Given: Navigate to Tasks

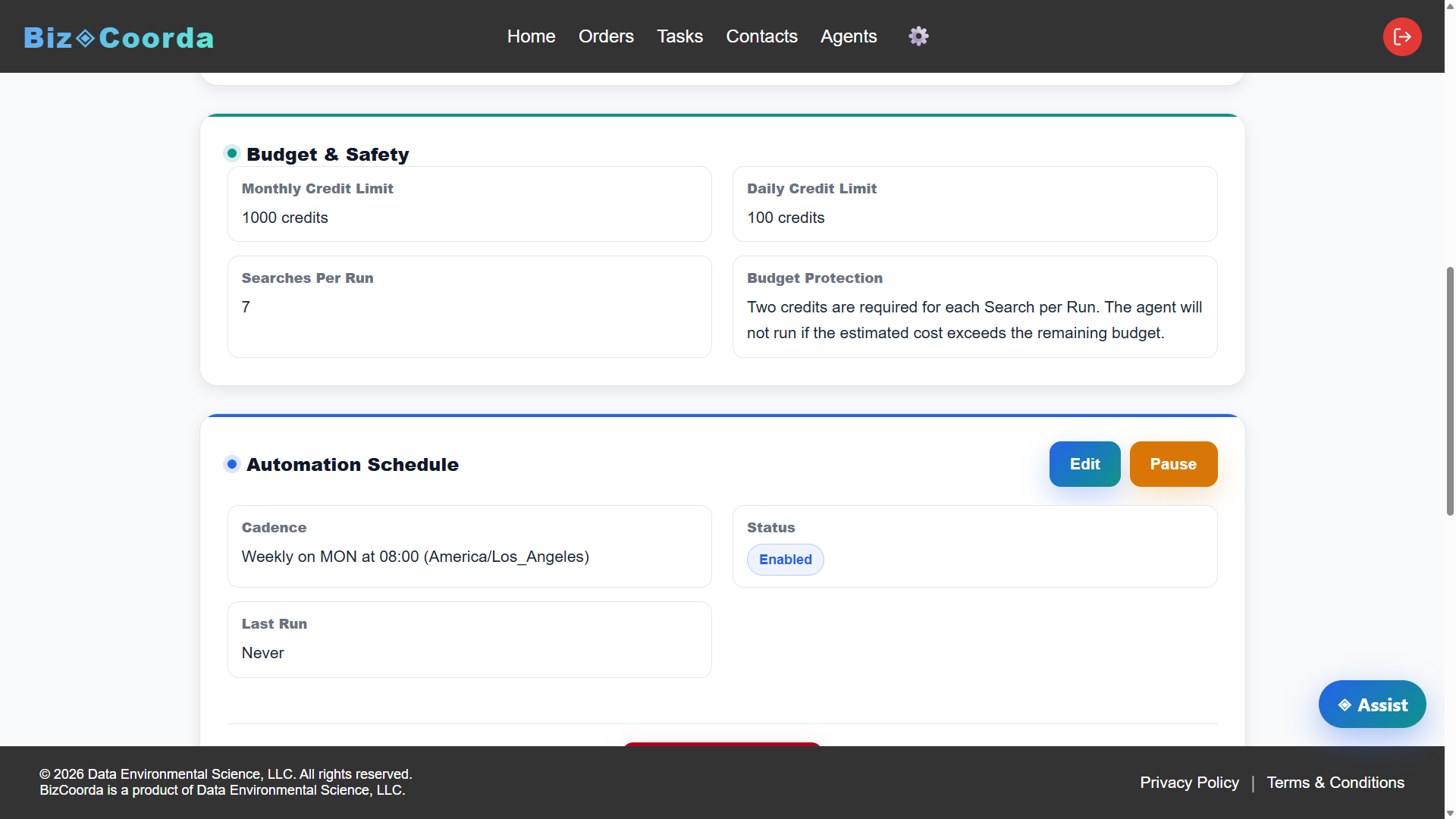Looking at the screenshot, I should tap(679, 36).
